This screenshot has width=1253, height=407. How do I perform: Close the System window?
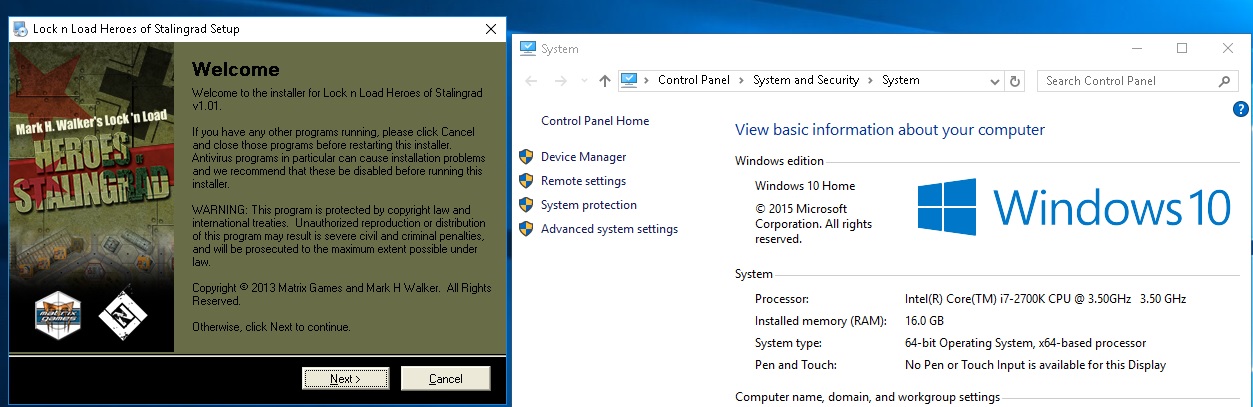click(1228, 48)
